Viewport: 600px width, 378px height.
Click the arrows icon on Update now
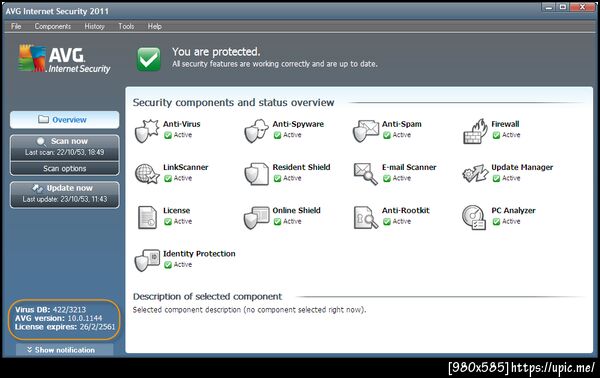coord(38,188)
